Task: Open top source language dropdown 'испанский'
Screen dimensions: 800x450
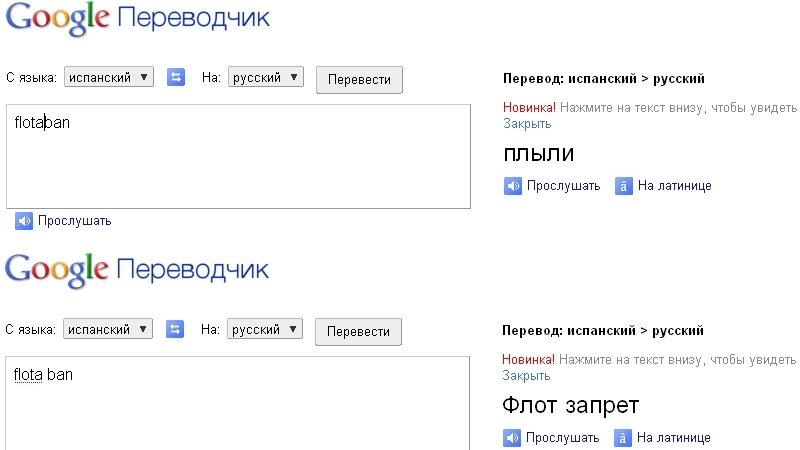Action: (x=108, y=77)
